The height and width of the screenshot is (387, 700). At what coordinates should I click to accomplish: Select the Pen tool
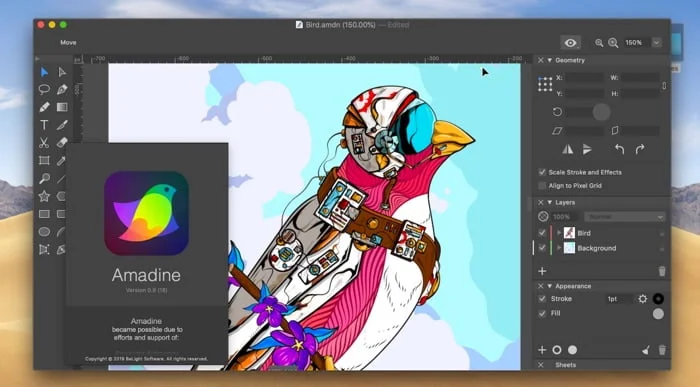tap(62, 90)
